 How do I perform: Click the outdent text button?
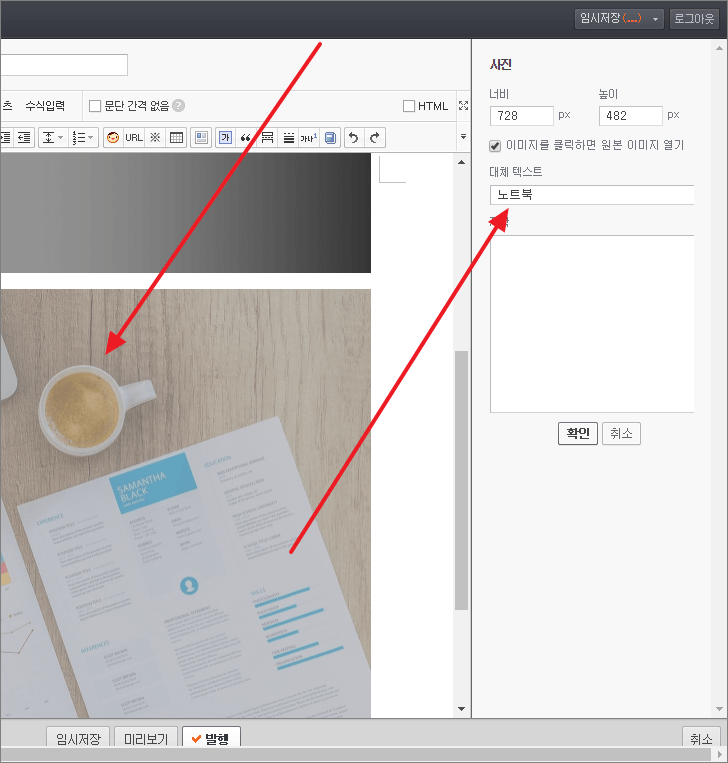[x=24, y=138]
